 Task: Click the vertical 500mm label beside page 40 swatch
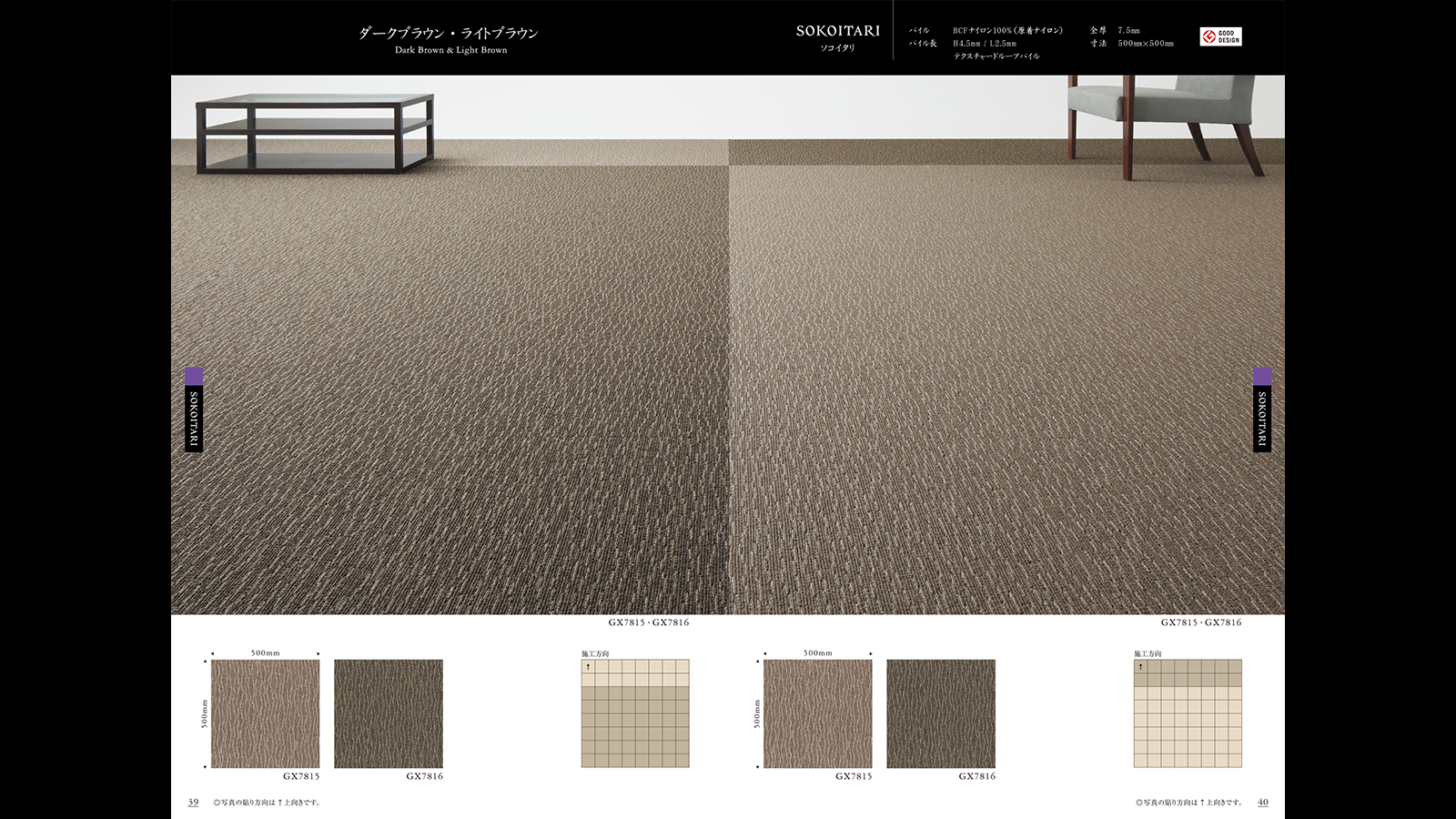click(x=756, y=713)
